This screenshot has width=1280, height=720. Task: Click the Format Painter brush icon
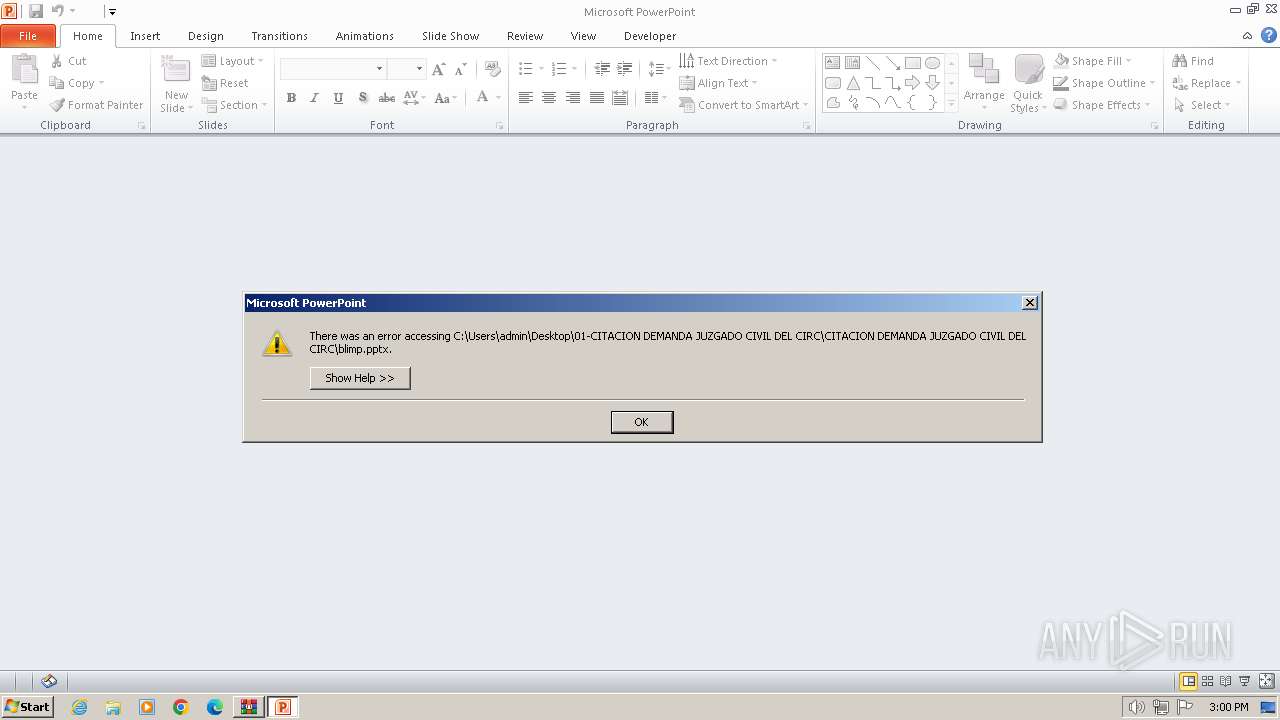coord(57,105)
